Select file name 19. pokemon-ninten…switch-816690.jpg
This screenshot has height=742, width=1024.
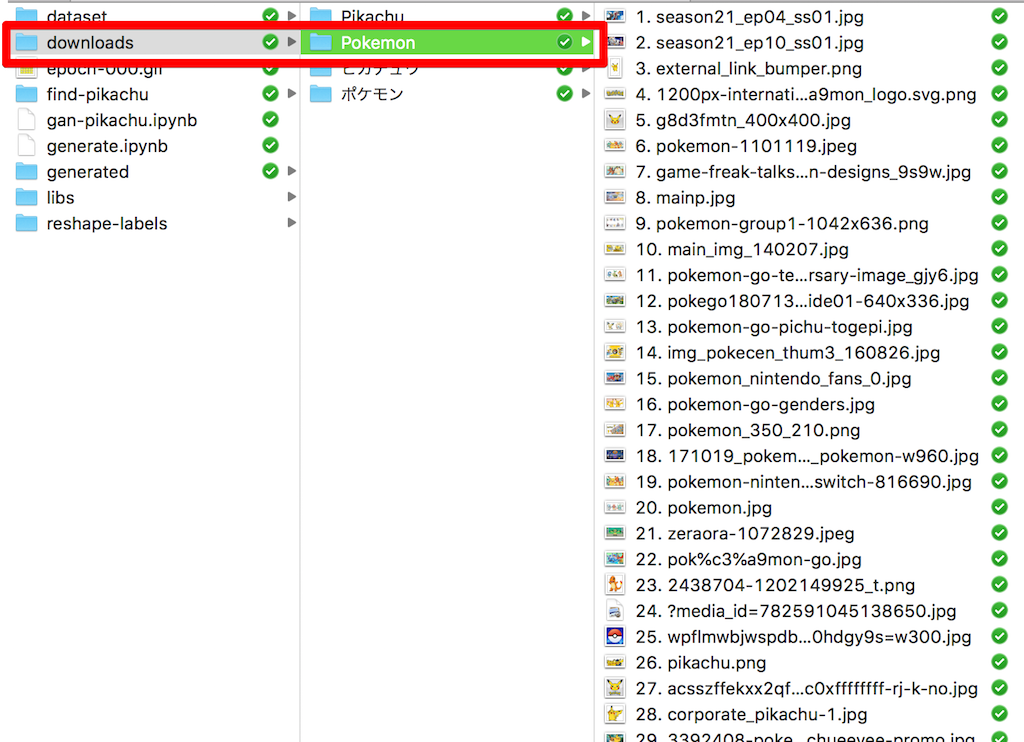click(804, 482)
